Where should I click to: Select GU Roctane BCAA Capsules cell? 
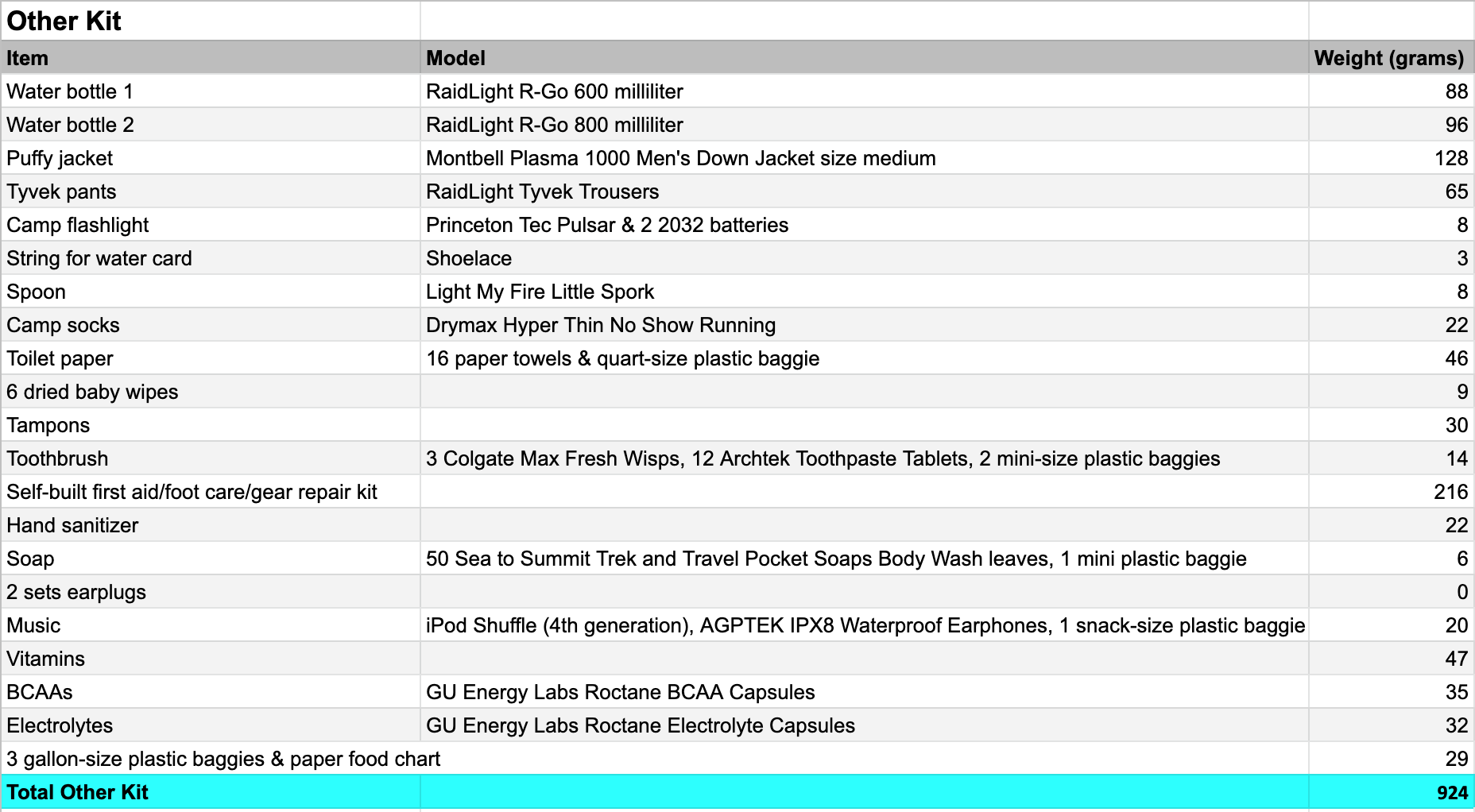click(x=864, y=692)
